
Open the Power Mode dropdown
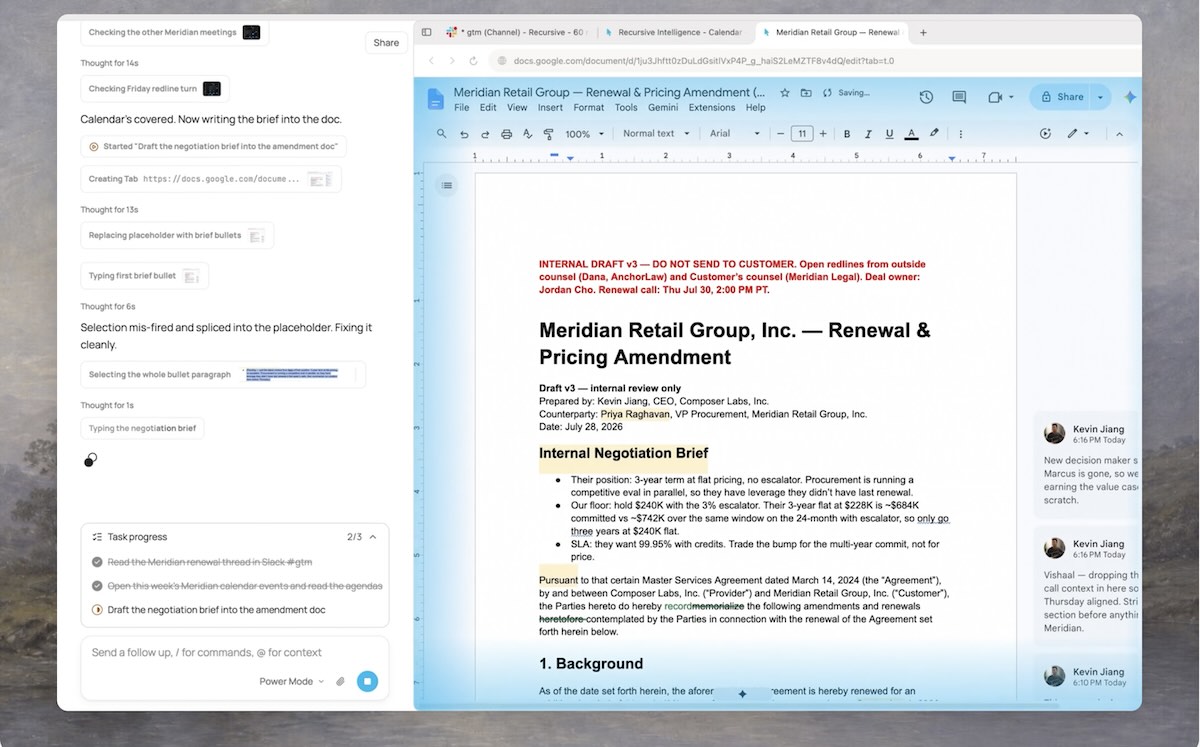click(x=292, y=681)
